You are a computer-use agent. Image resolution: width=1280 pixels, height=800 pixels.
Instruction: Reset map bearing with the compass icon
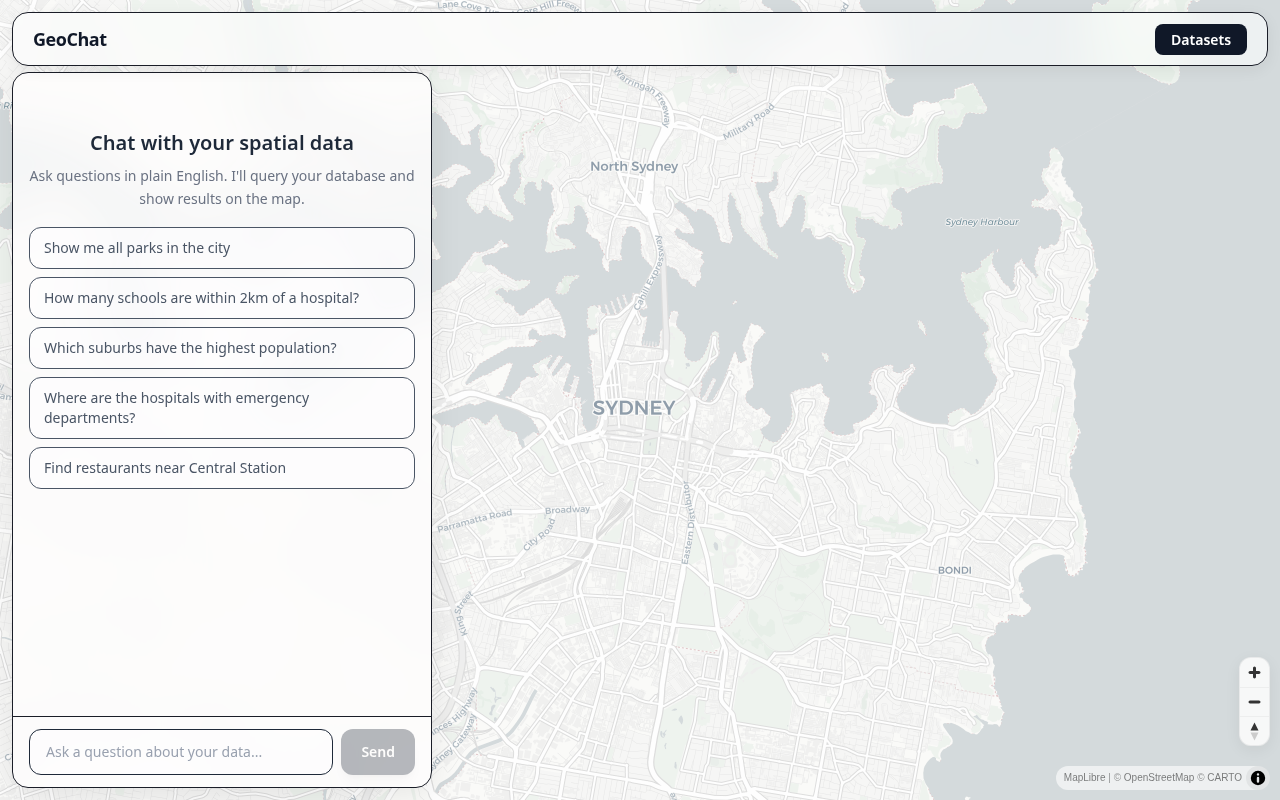coord(1254,730)
